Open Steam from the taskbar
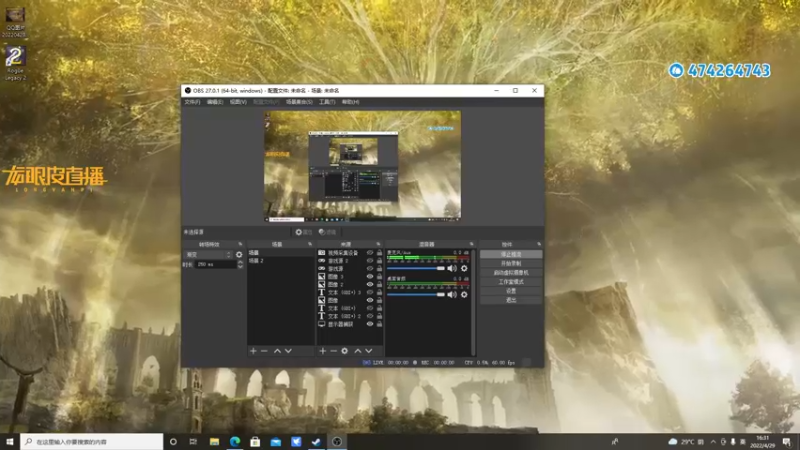The height and width of the screenshot is (450, 800). click(x=316, y=442)
